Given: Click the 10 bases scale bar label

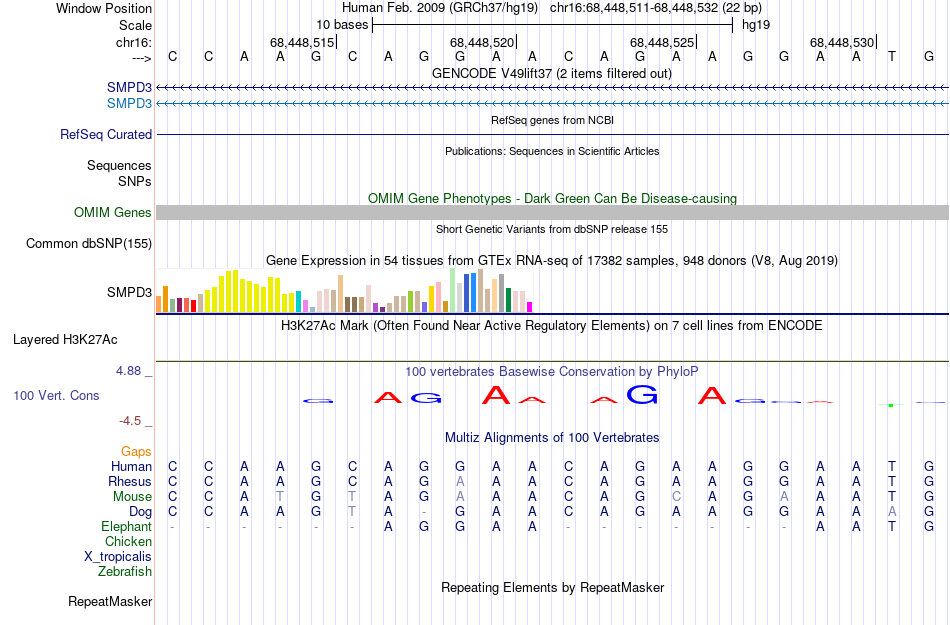Looking at the screenshot, I should click(342, 25).
